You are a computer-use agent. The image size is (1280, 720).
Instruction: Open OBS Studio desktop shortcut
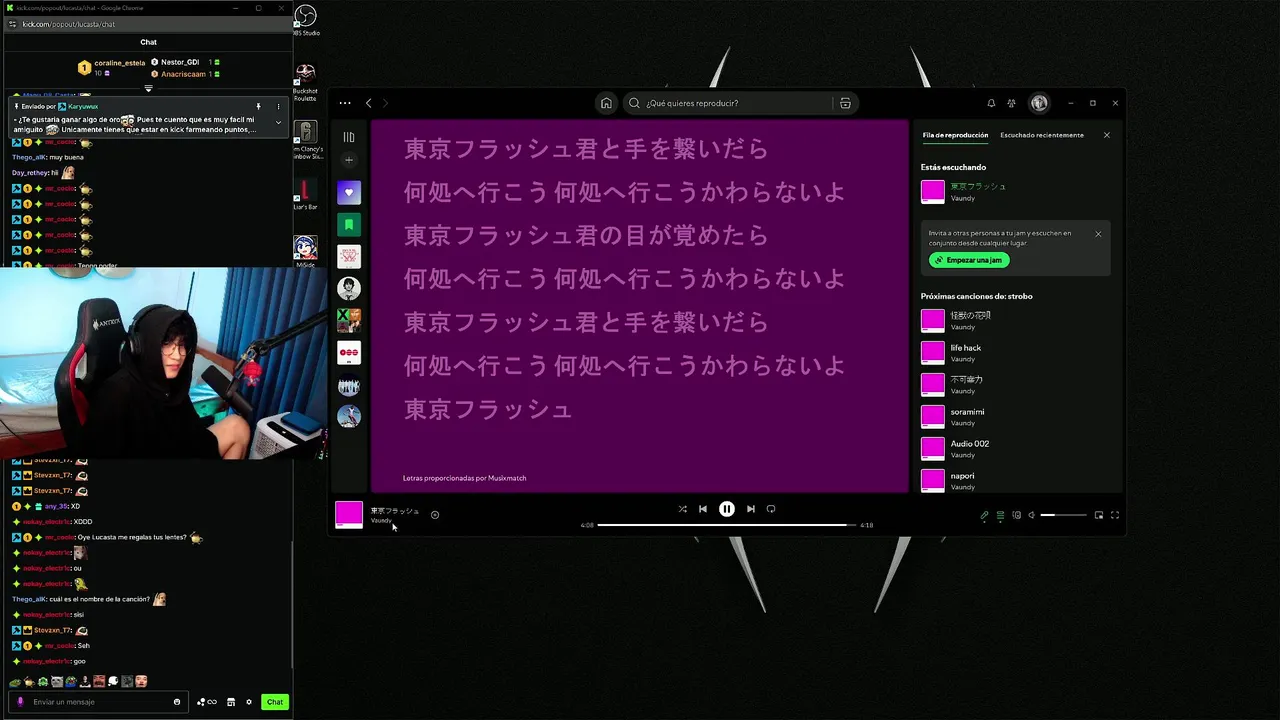(306, 21)
